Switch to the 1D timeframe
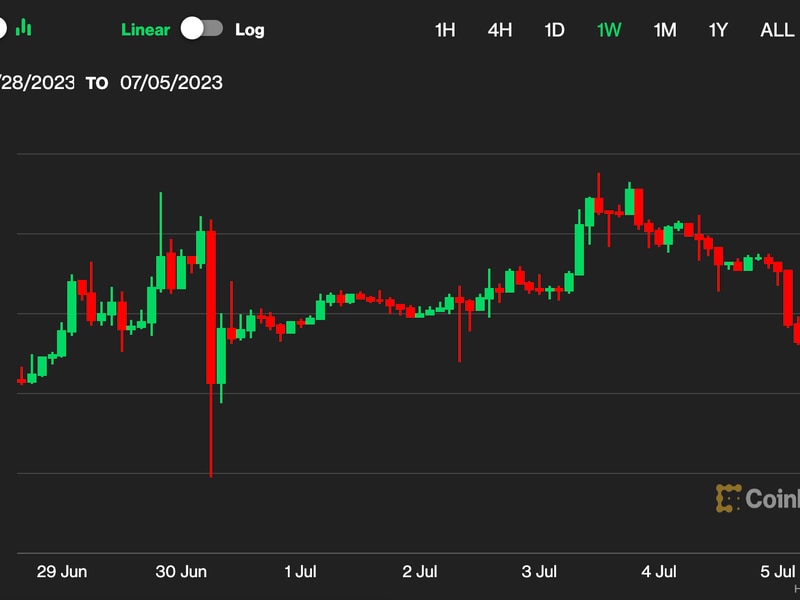 point(554,30)
